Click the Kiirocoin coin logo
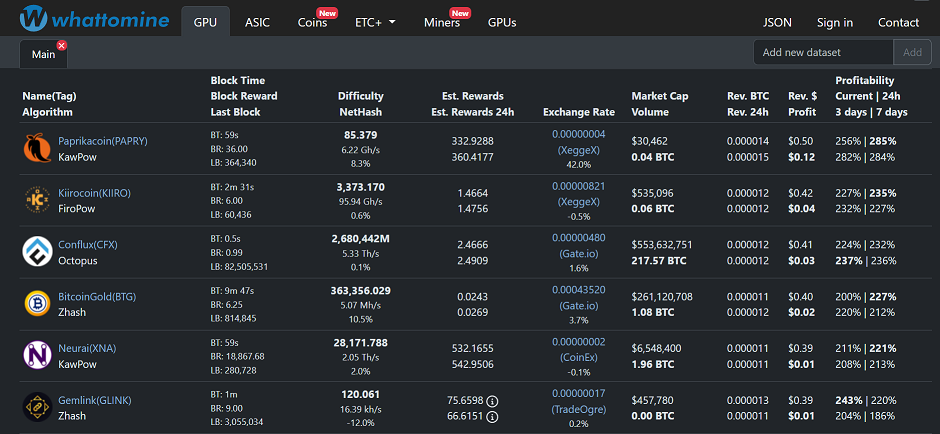940x434 pixels. pyautogui.click(x=37, y=200)
